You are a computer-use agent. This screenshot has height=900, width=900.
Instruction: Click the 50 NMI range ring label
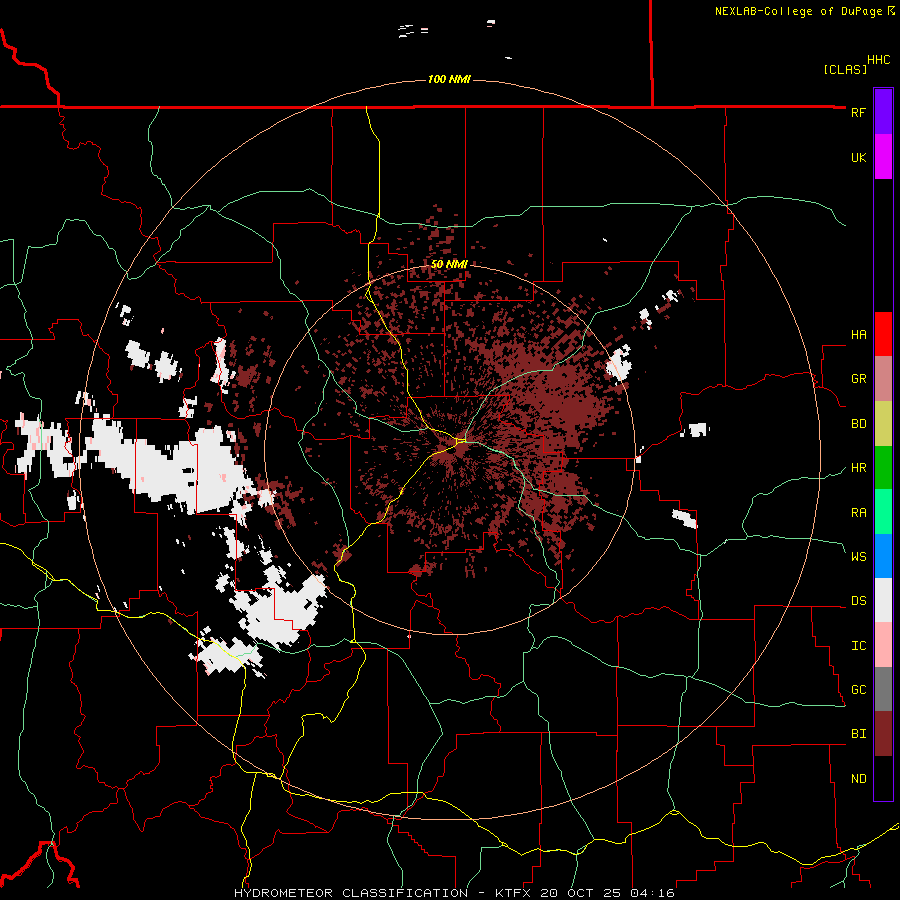coord(449,264)
